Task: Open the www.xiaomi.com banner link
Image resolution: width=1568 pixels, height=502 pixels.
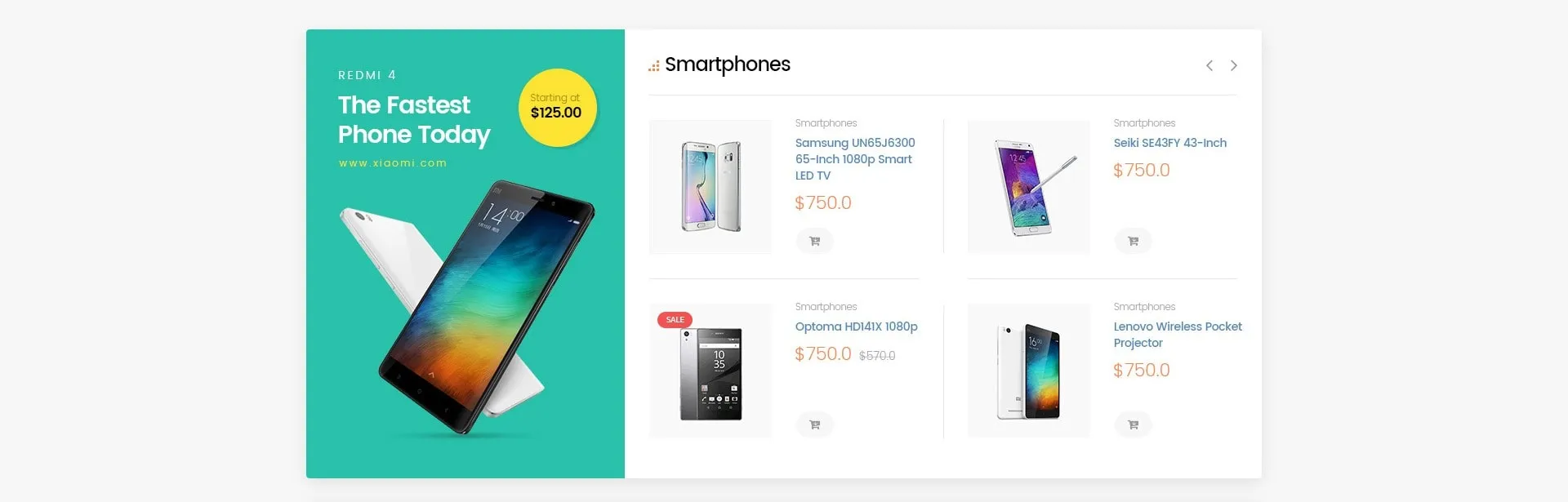Action: tap(393, 163)
